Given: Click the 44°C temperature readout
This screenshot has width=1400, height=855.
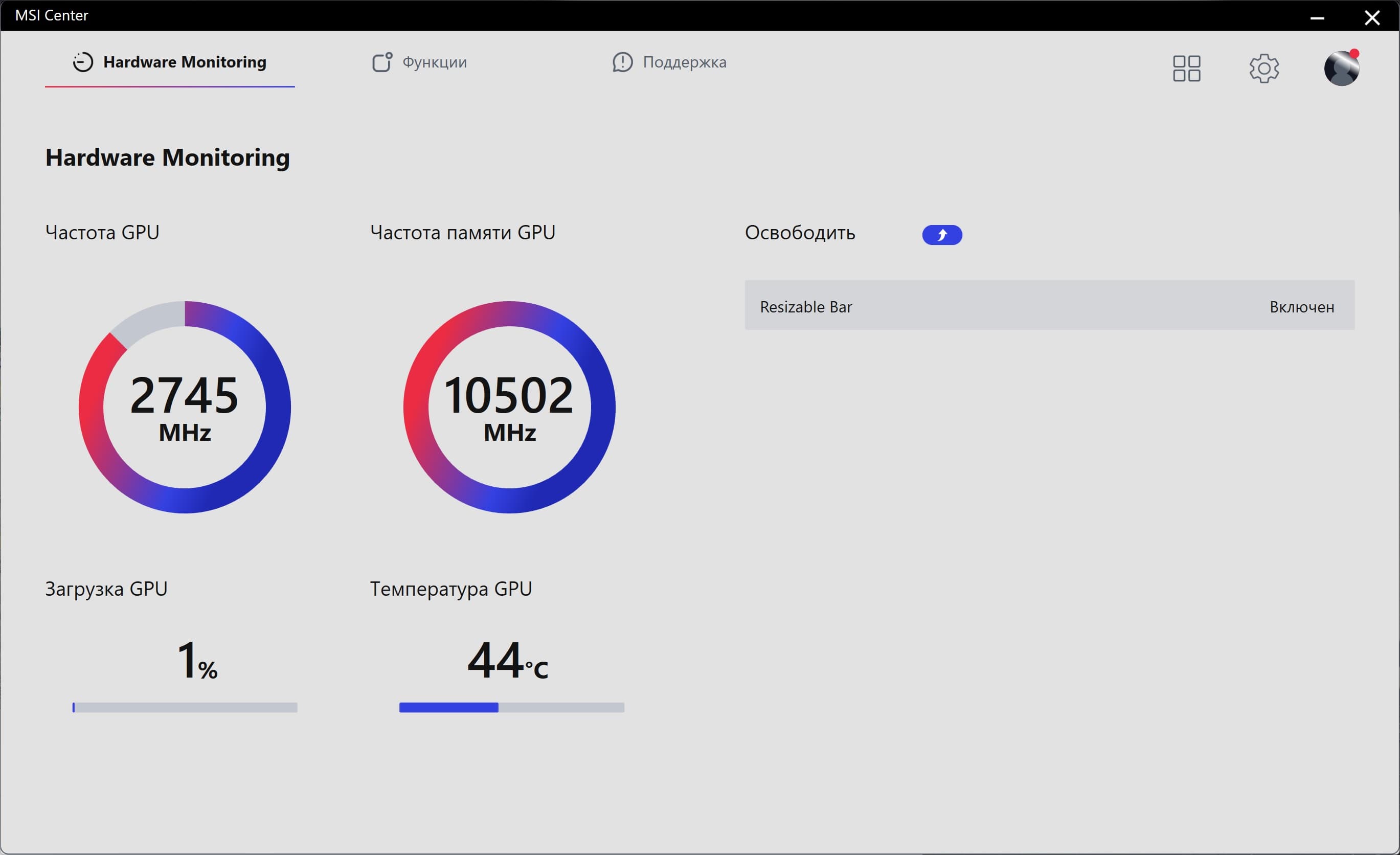Looking at the screenshot, I should tap(507, 661).
